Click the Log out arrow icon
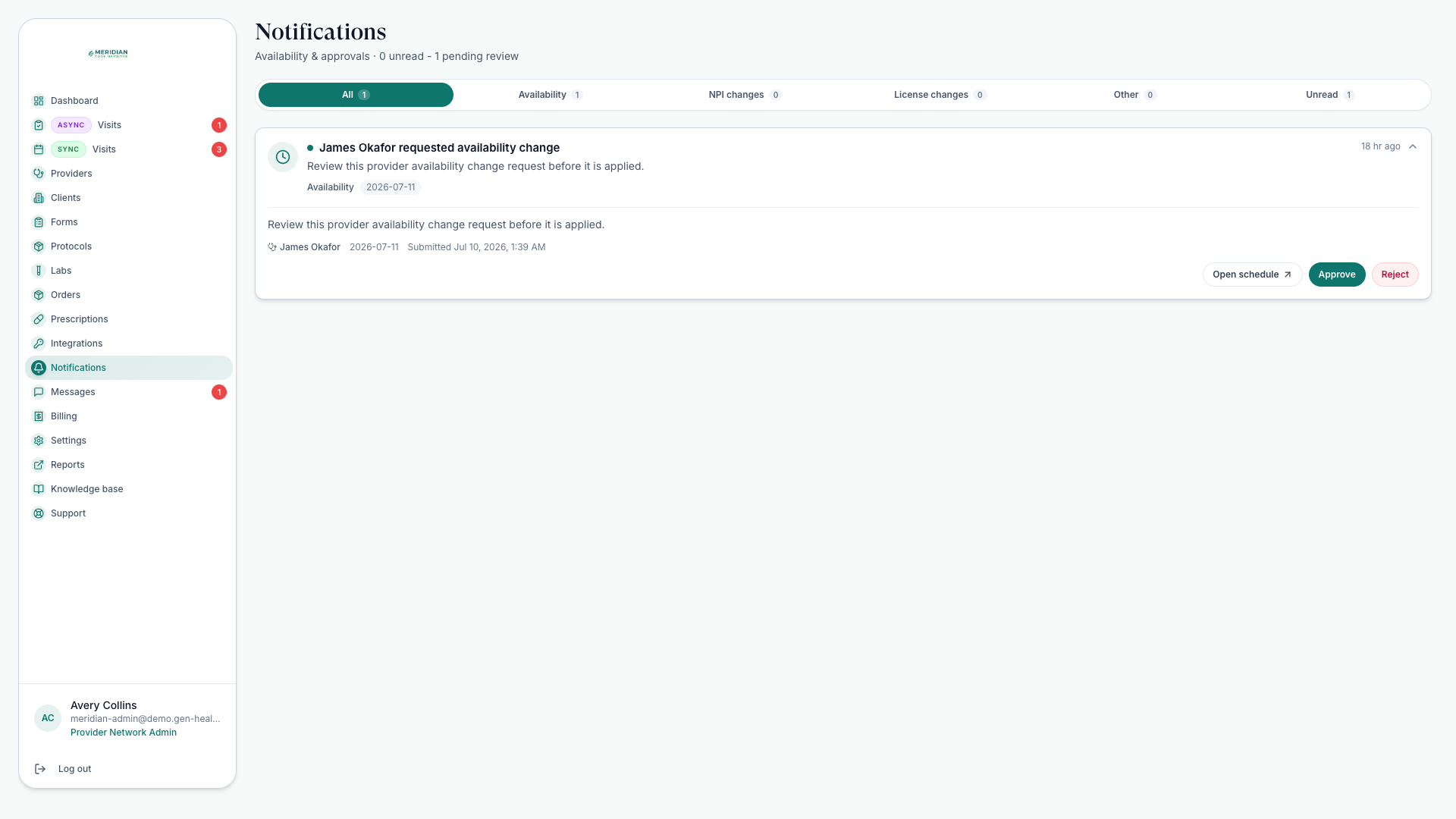This screenshot has height=819, width=1456. point(40,769)
